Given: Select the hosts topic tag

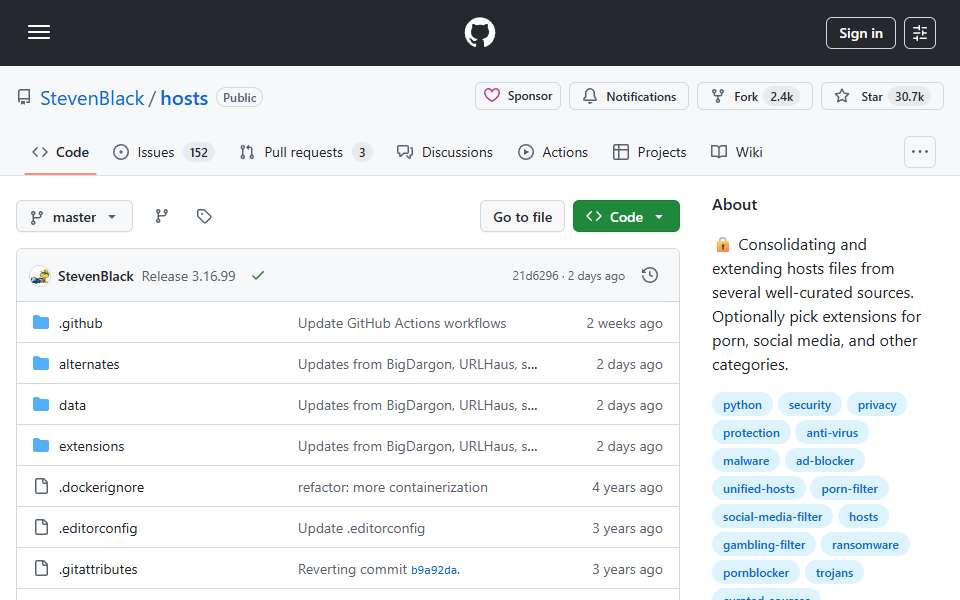Looking at the screenshot, I should click(863, 517).
